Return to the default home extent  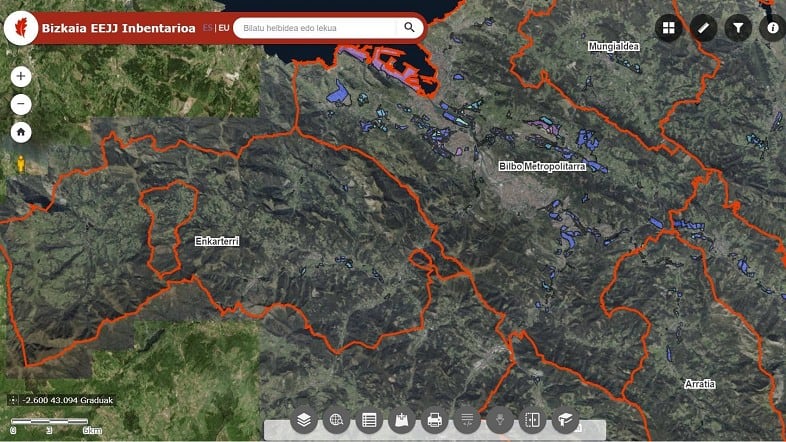pos(21,131)
